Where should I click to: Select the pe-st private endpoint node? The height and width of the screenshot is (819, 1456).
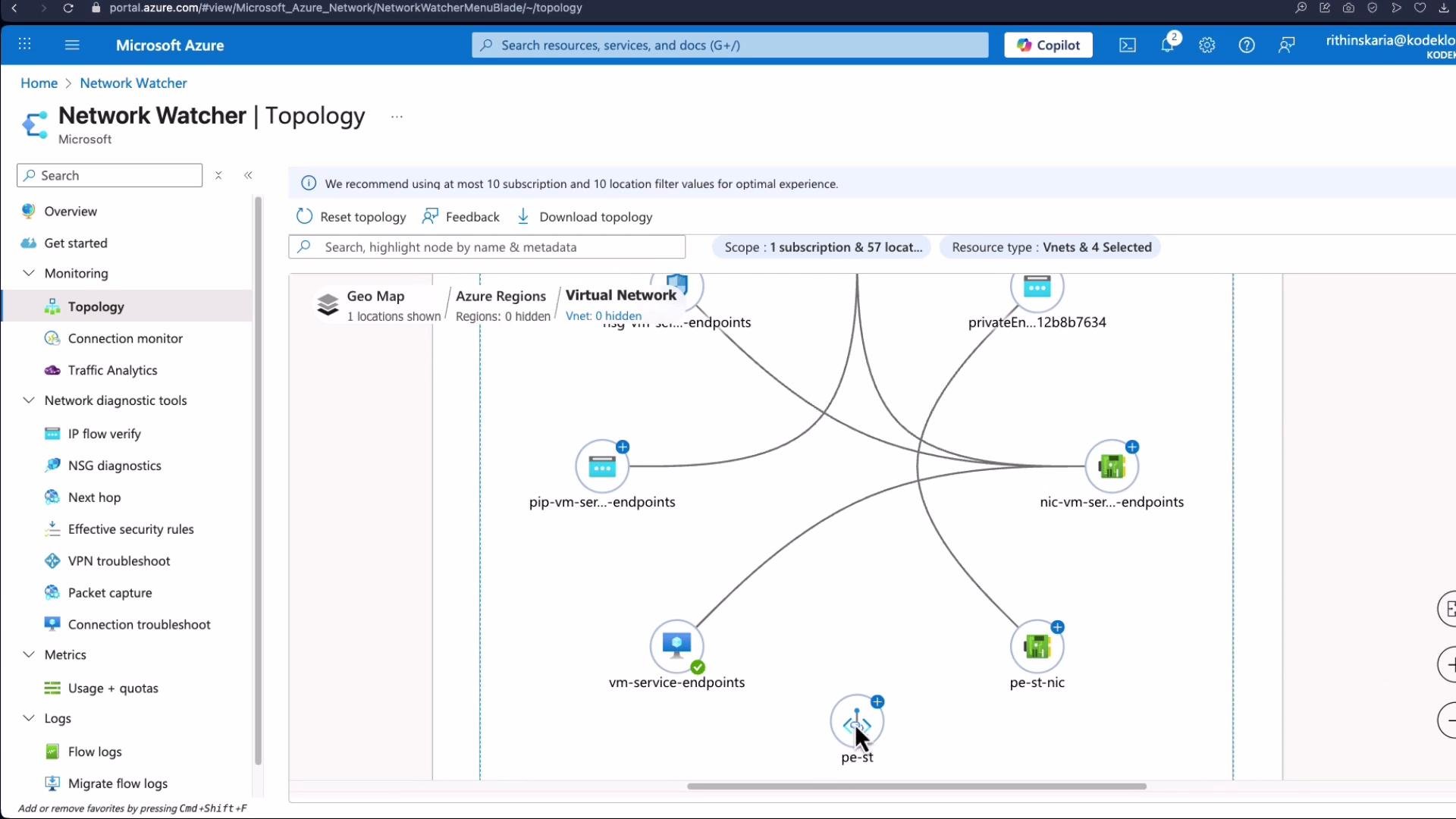[857, 721]
